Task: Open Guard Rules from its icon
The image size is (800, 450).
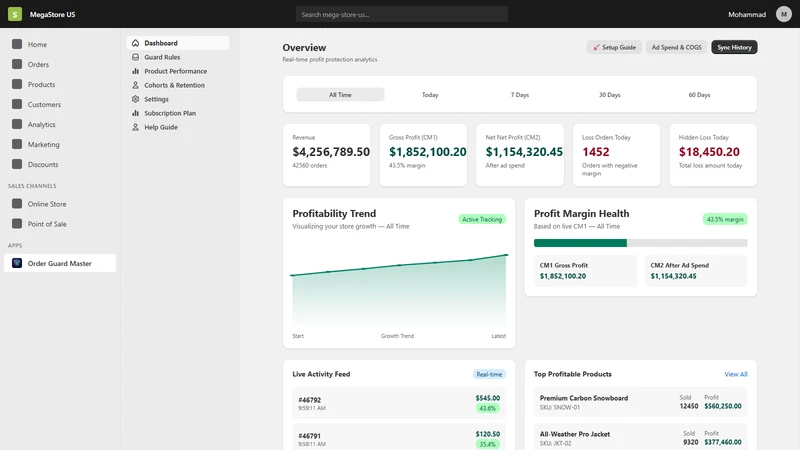Action: point(135,57)
